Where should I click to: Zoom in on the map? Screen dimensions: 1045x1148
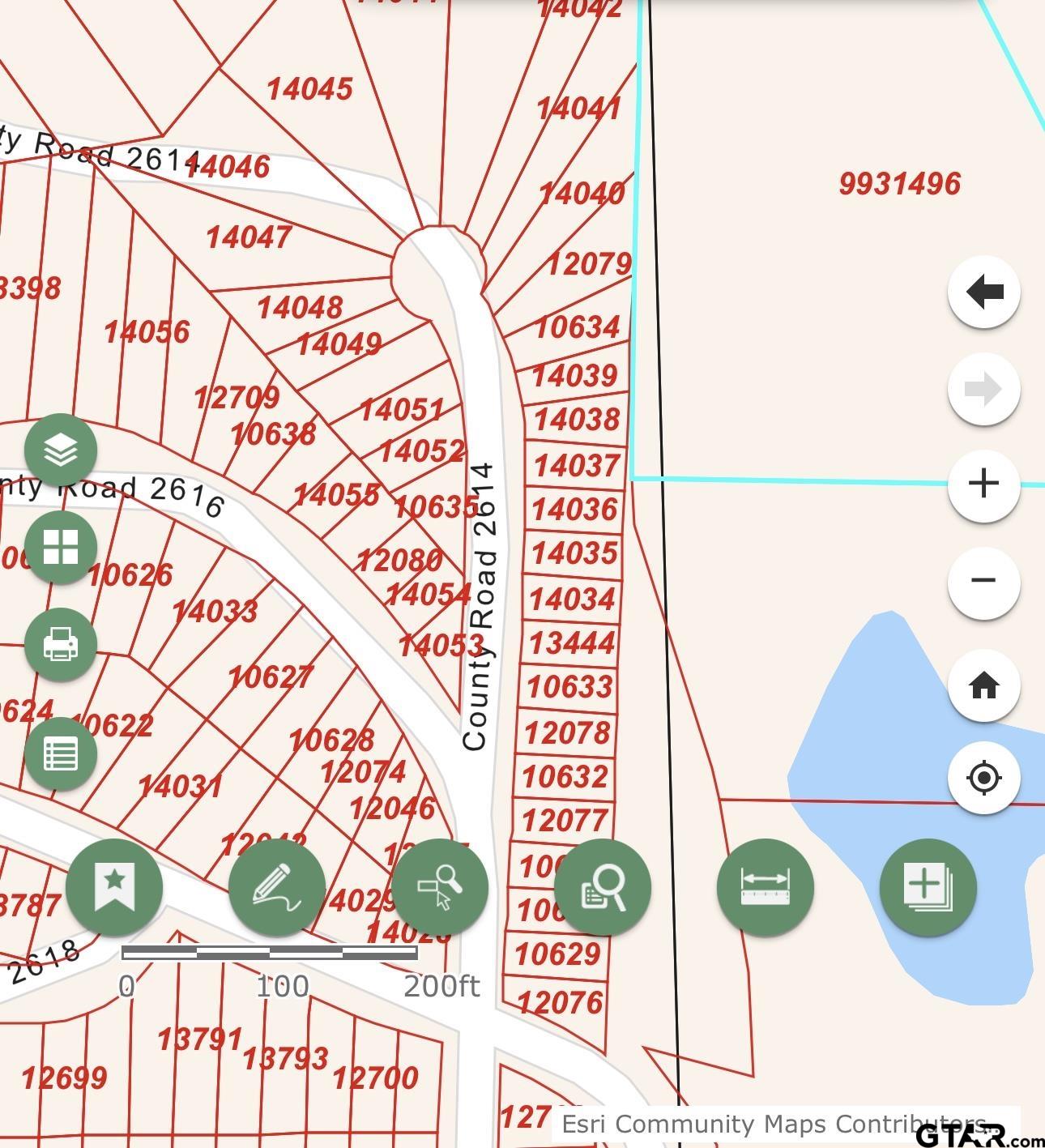click(983, 484)
